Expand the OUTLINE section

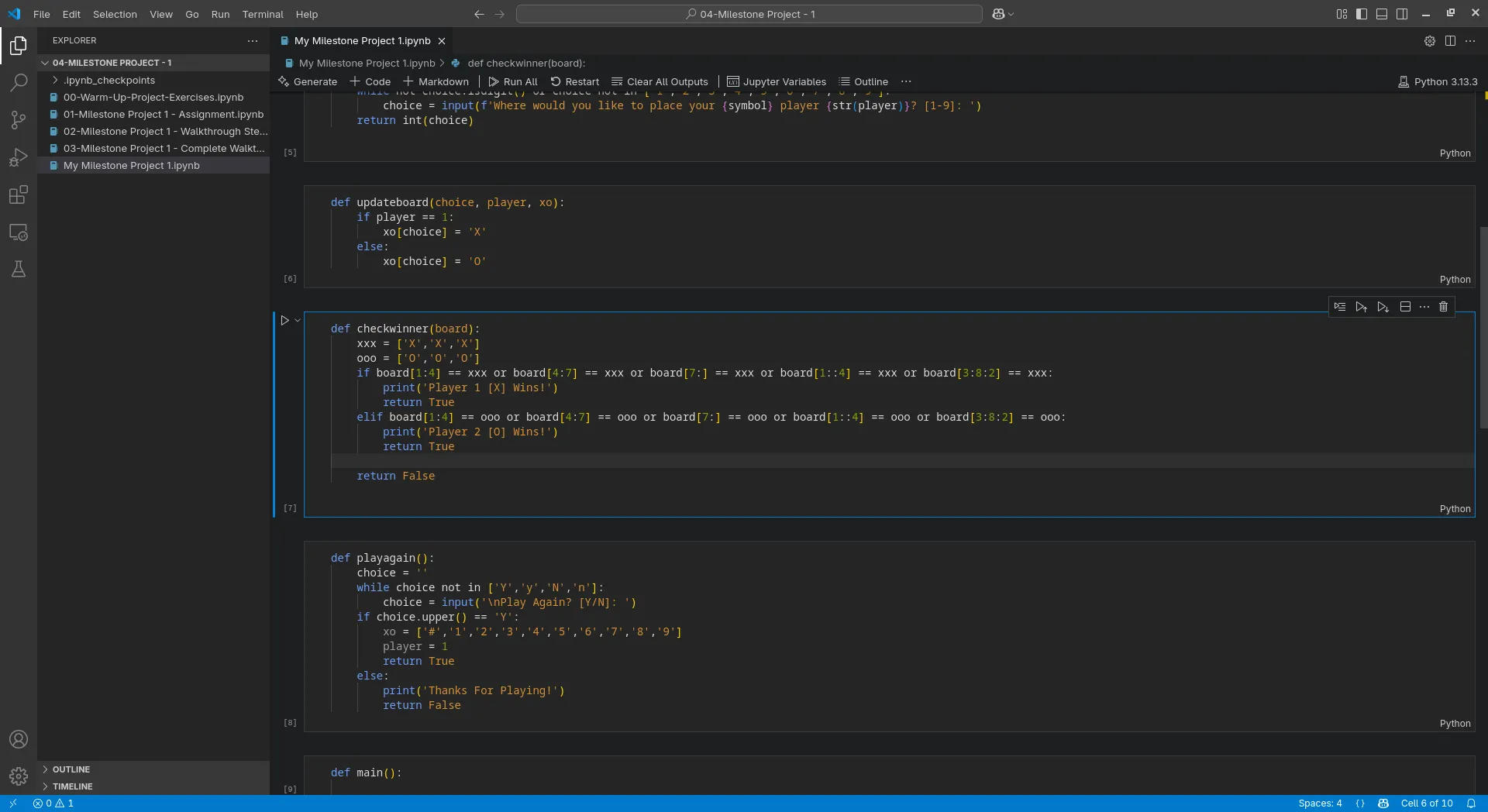pos(153,769)
